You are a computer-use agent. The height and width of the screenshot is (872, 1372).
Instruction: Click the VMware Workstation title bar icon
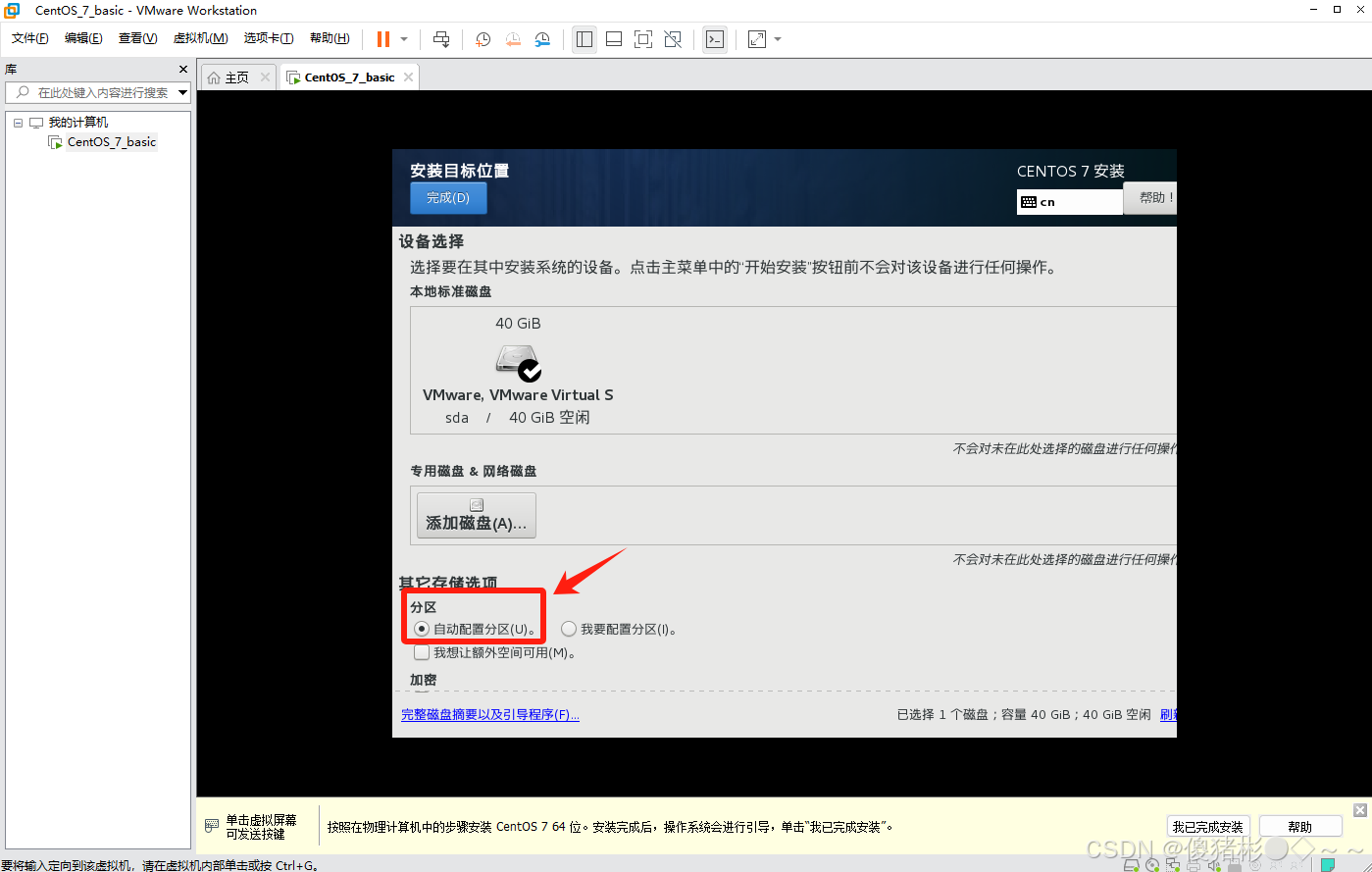(x=12, y=10)
